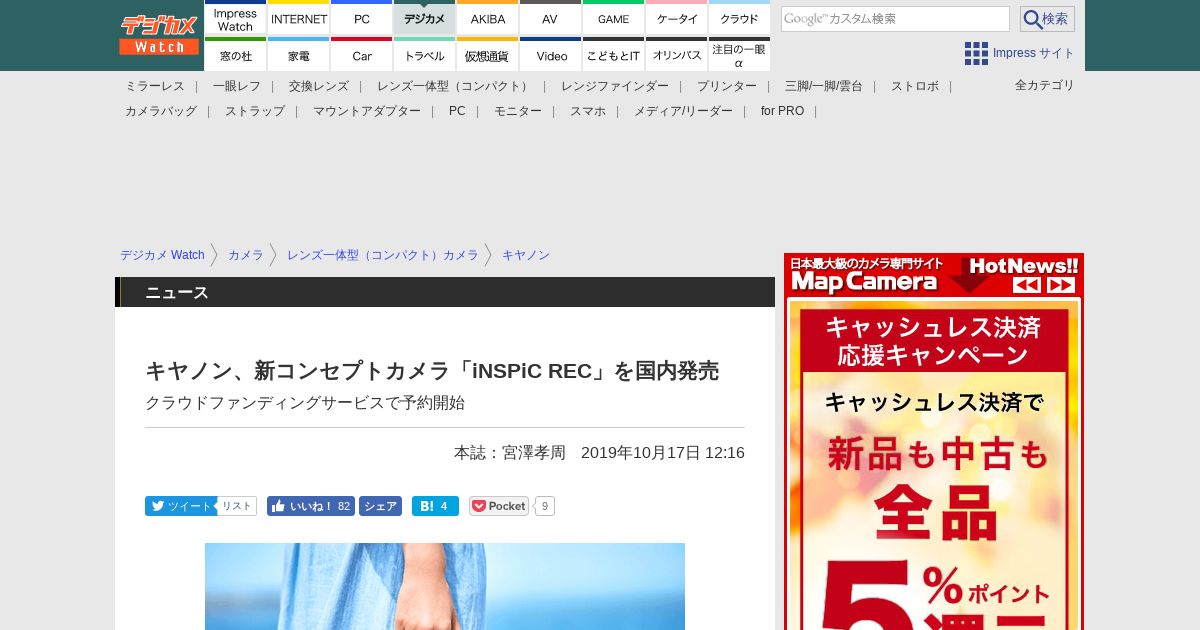Open the 全カテゴリ link

(1045, 85)
